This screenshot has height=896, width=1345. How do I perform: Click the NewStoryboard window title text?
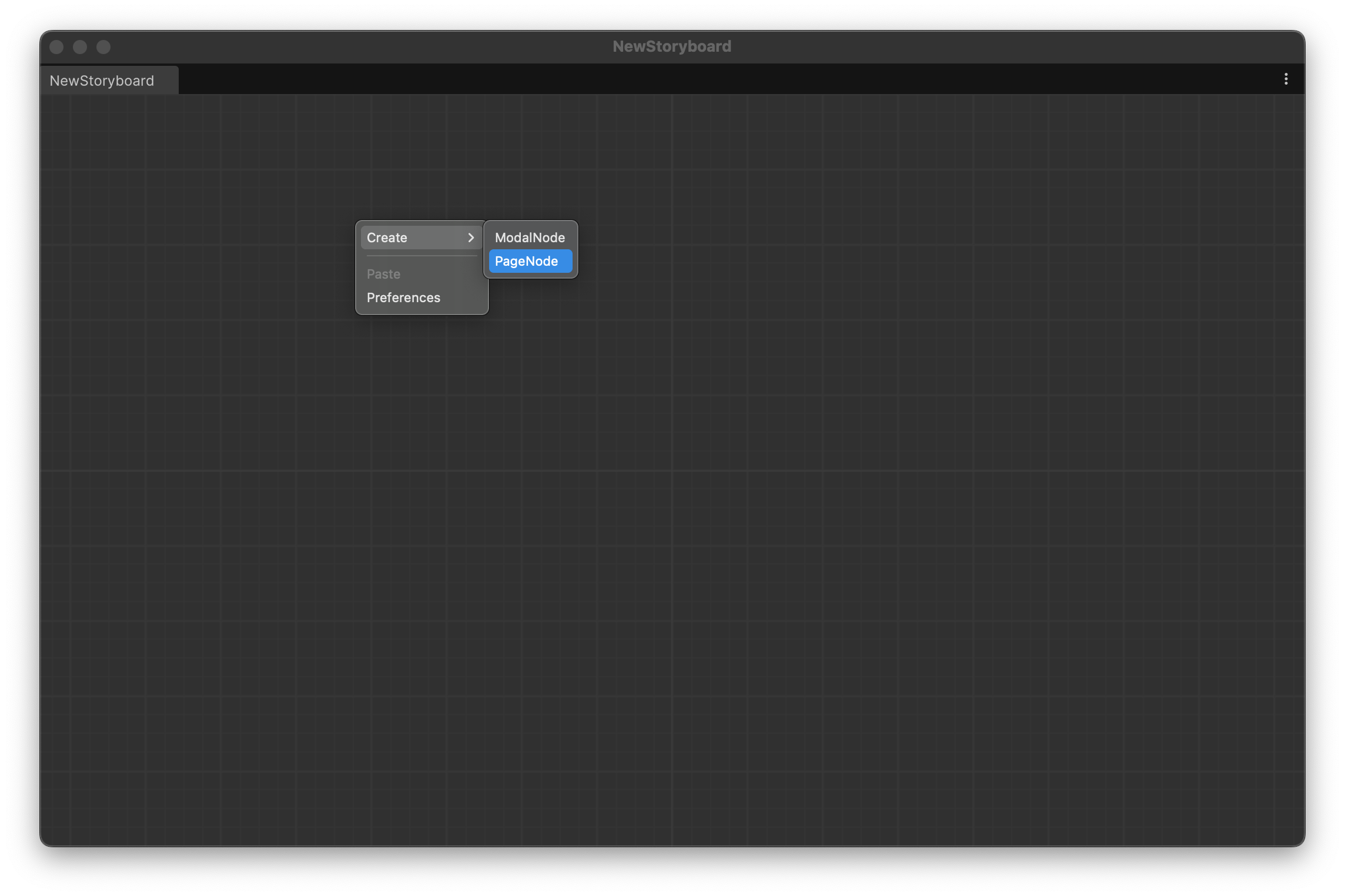672,46
